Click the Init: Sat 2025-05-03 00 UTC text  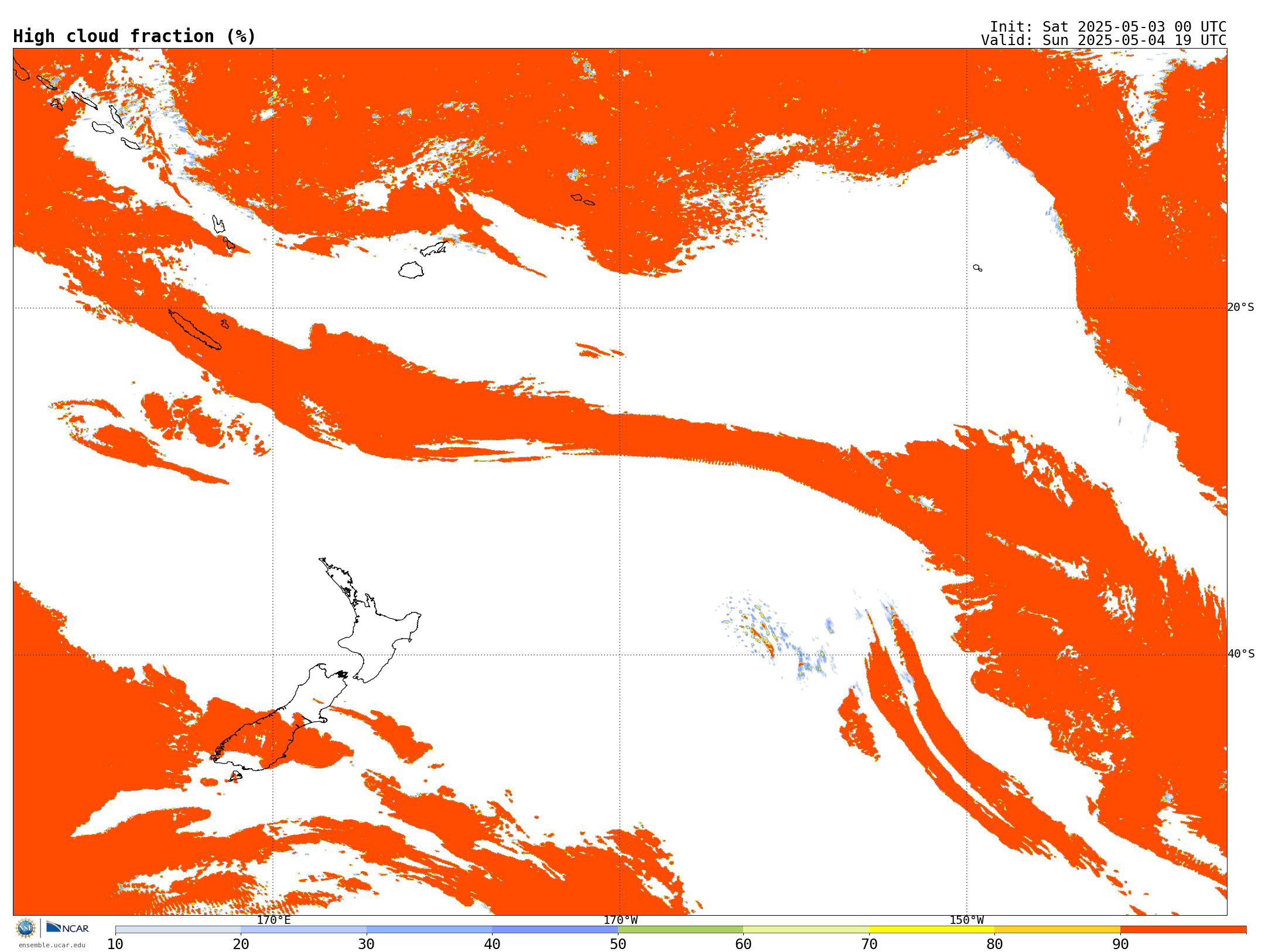click(x=1107, y=27)
